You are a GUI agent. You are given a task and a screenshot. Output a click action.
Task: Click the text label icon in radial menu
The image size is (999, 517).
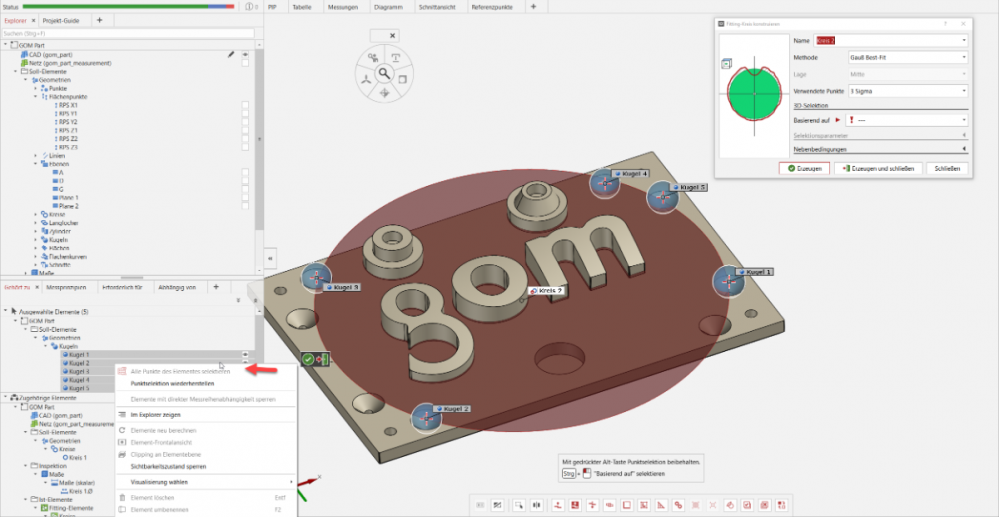point(395,56)
